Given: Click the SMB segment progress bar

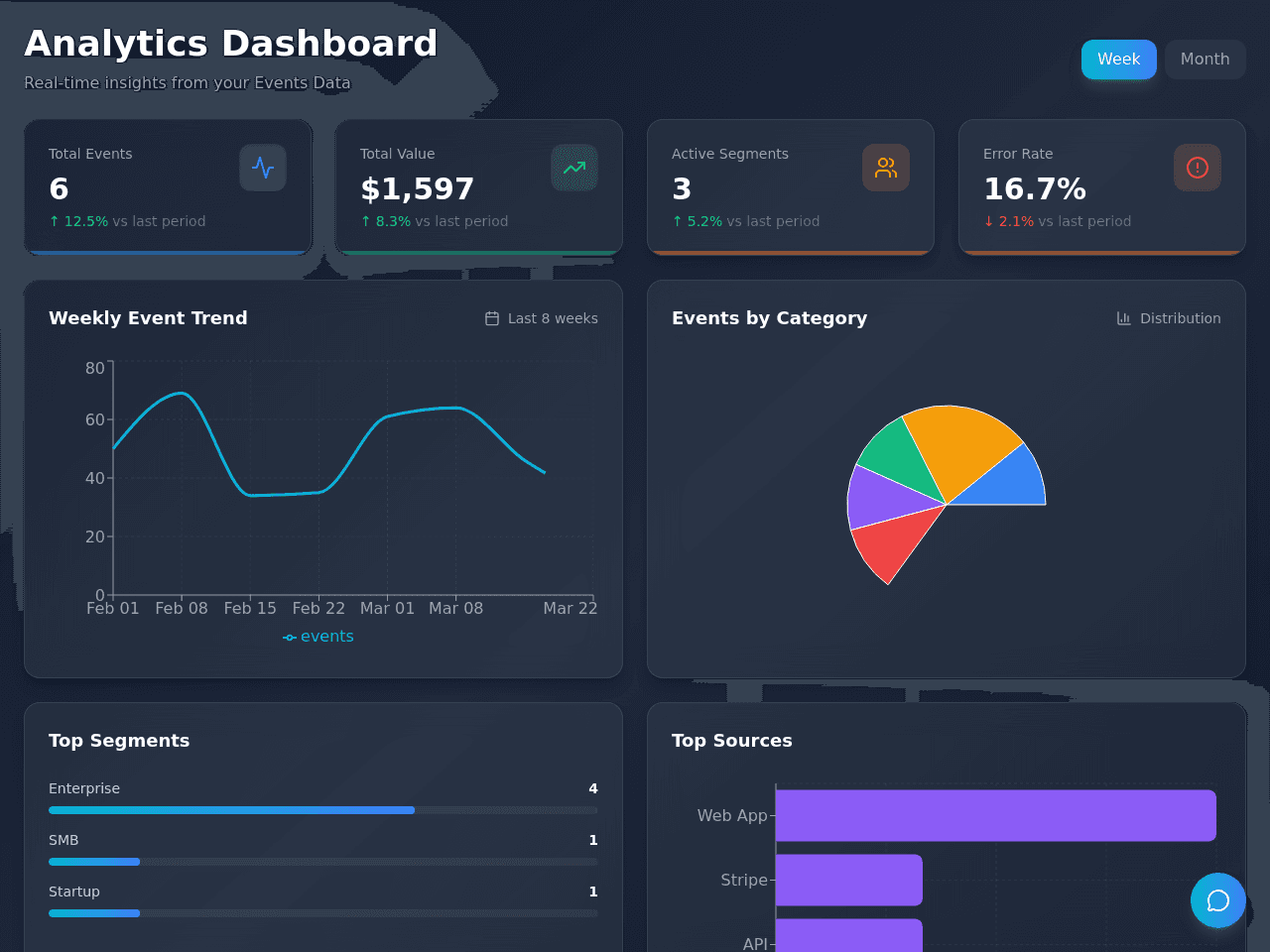Looking at the screenshot, I should [323, 862].
